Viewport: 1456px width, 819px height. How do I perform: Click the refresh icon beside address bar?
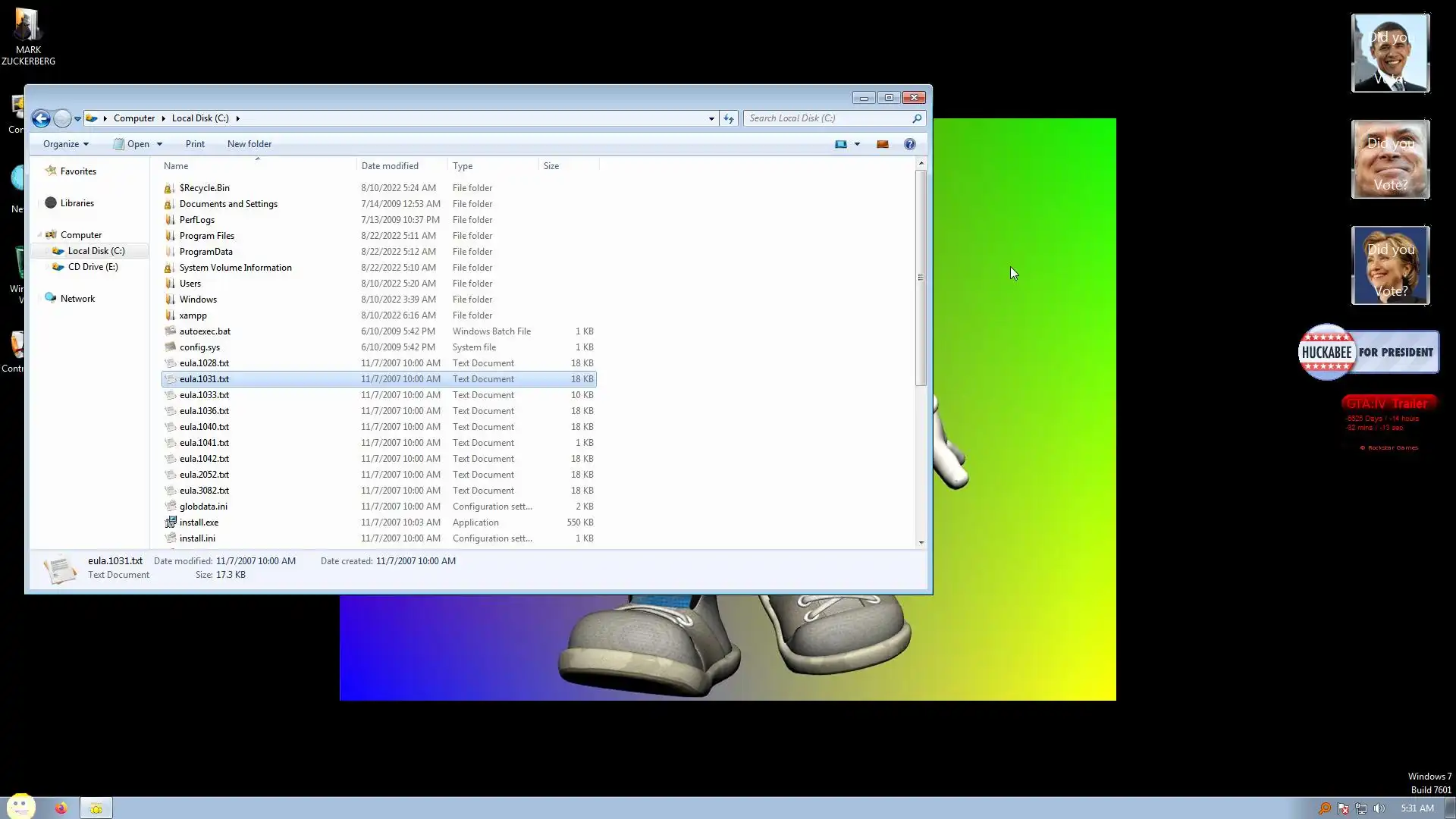pyautogui.click(x=729, y=118)
